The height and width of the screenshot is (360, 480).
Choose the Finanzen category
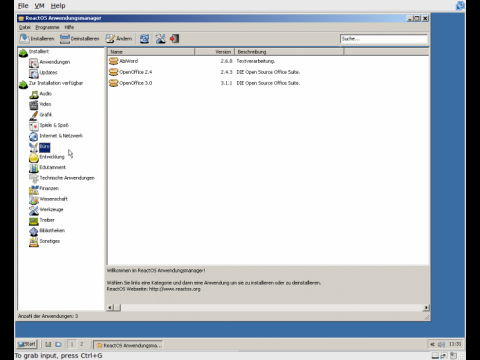click(x=49, y=188)
